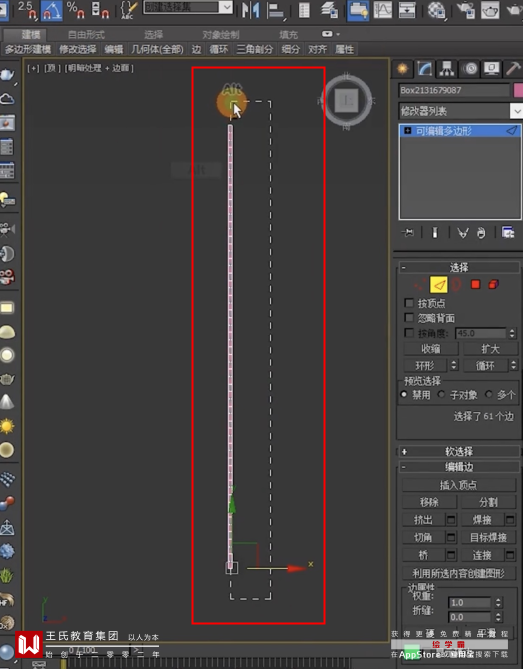Open the Utilities hammer tab
Viewport: 523px width, 669px height.
[513, 69]
